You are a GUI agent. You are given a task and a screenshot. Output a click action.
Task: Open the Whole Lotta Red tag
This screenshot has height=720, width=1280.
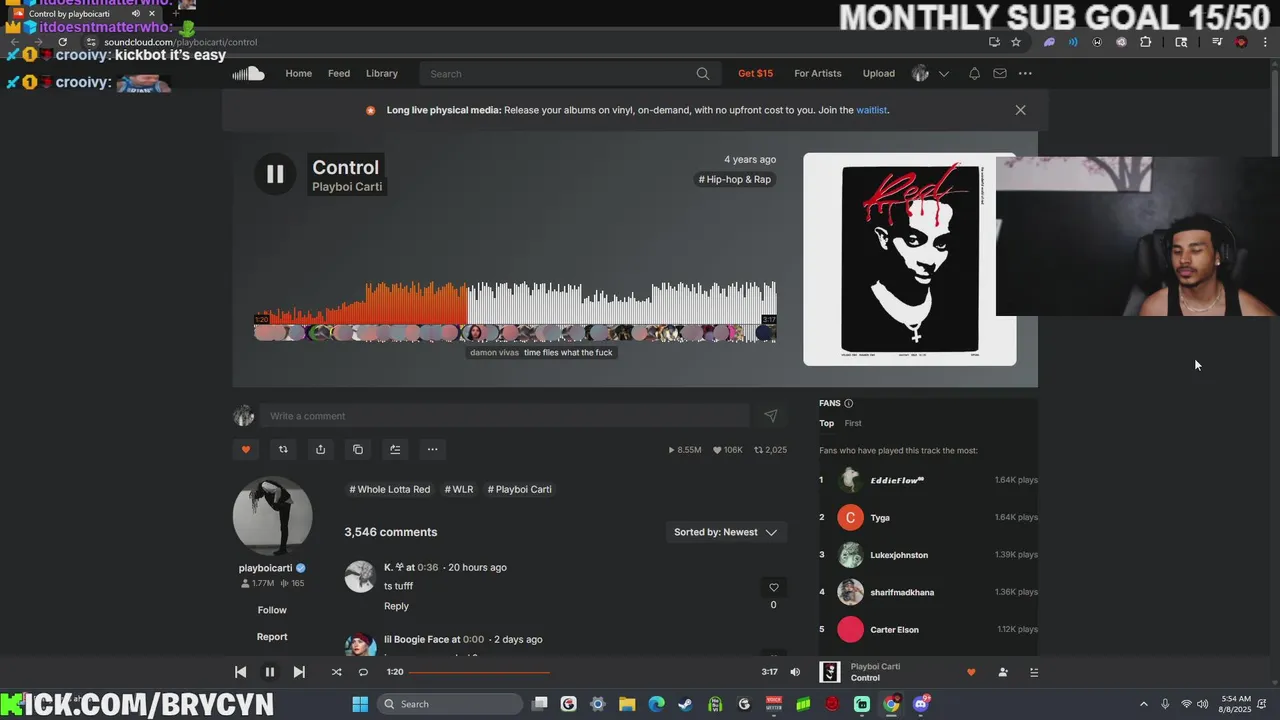click(x=390, y=489)
